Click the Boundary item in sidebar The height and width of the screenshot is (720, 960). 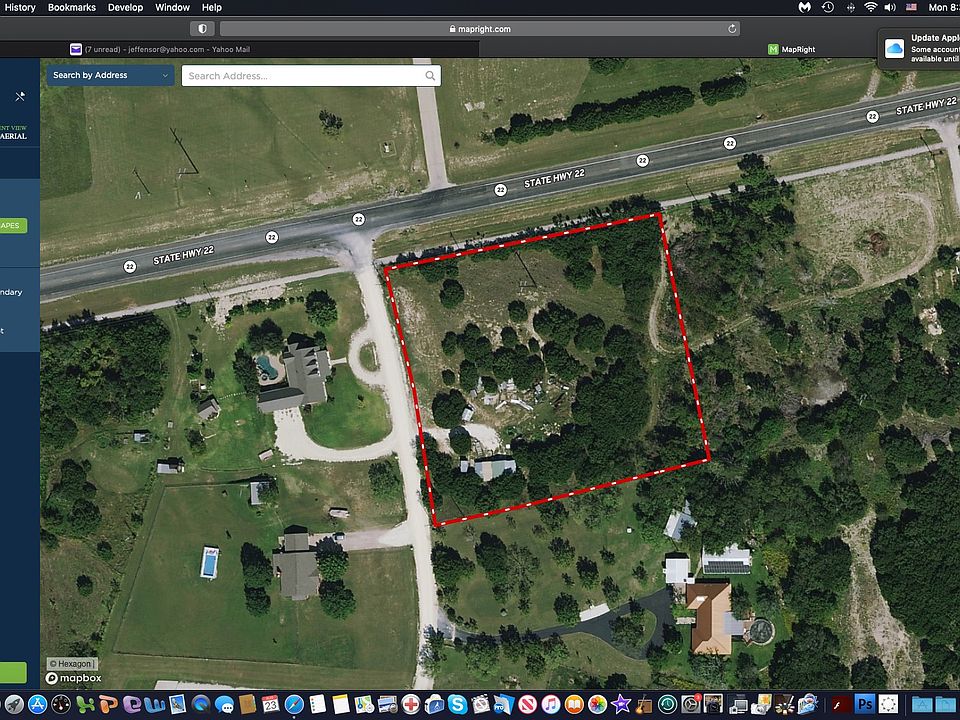click(11, 292)
